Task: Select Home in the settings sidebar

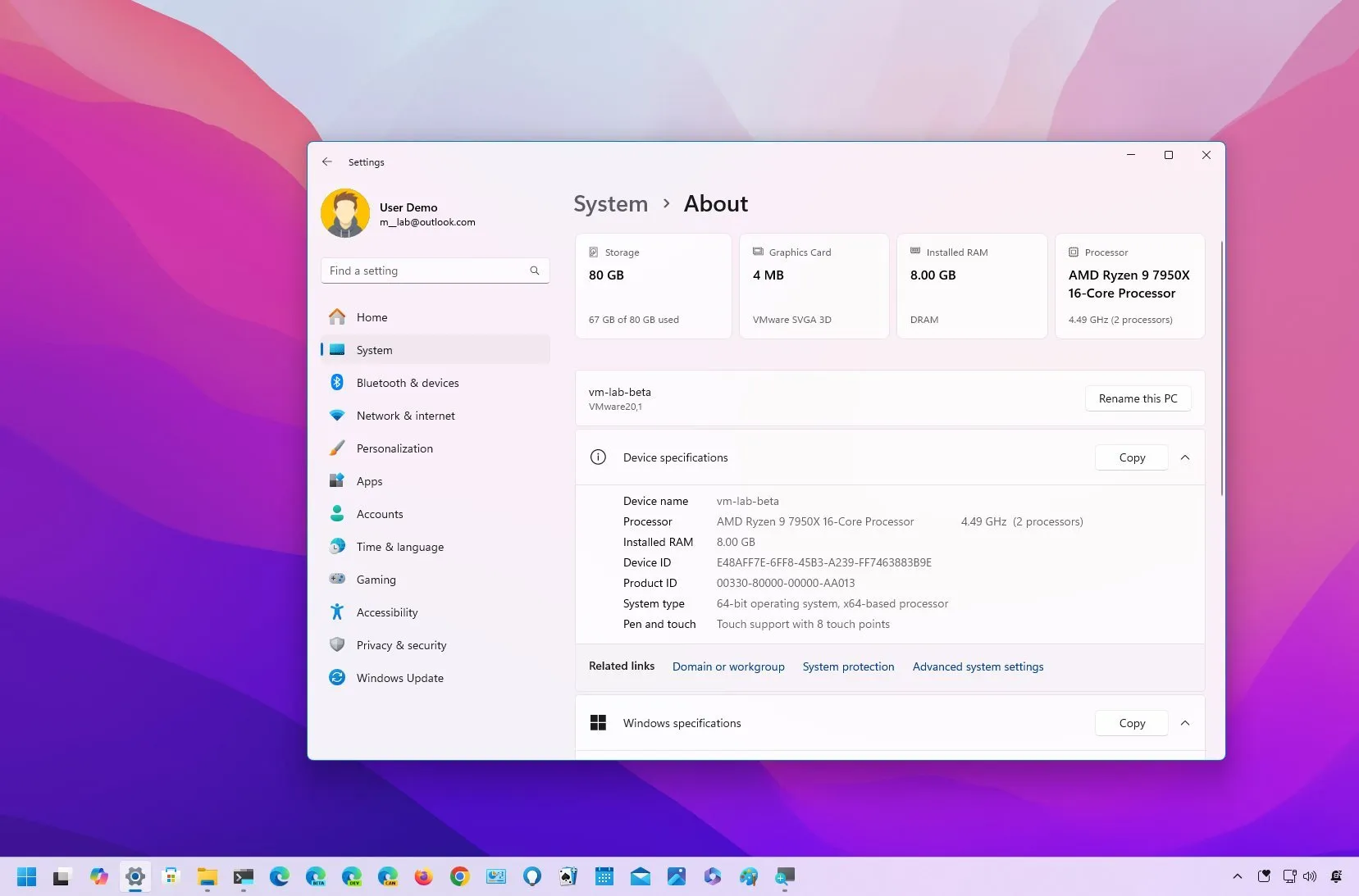Action: coord(372,317)
